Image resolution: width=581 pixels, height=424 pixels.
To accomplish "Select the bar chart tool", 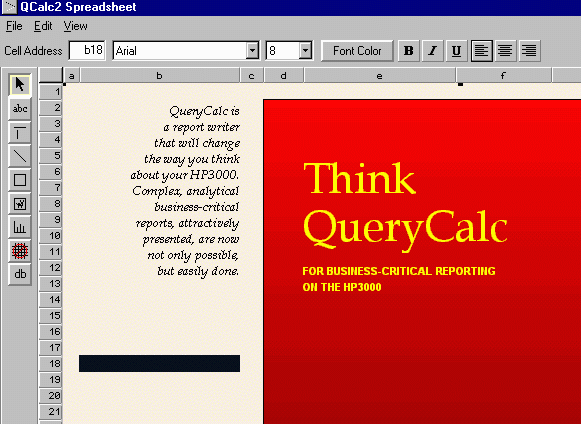I will (x=20, y=227).
